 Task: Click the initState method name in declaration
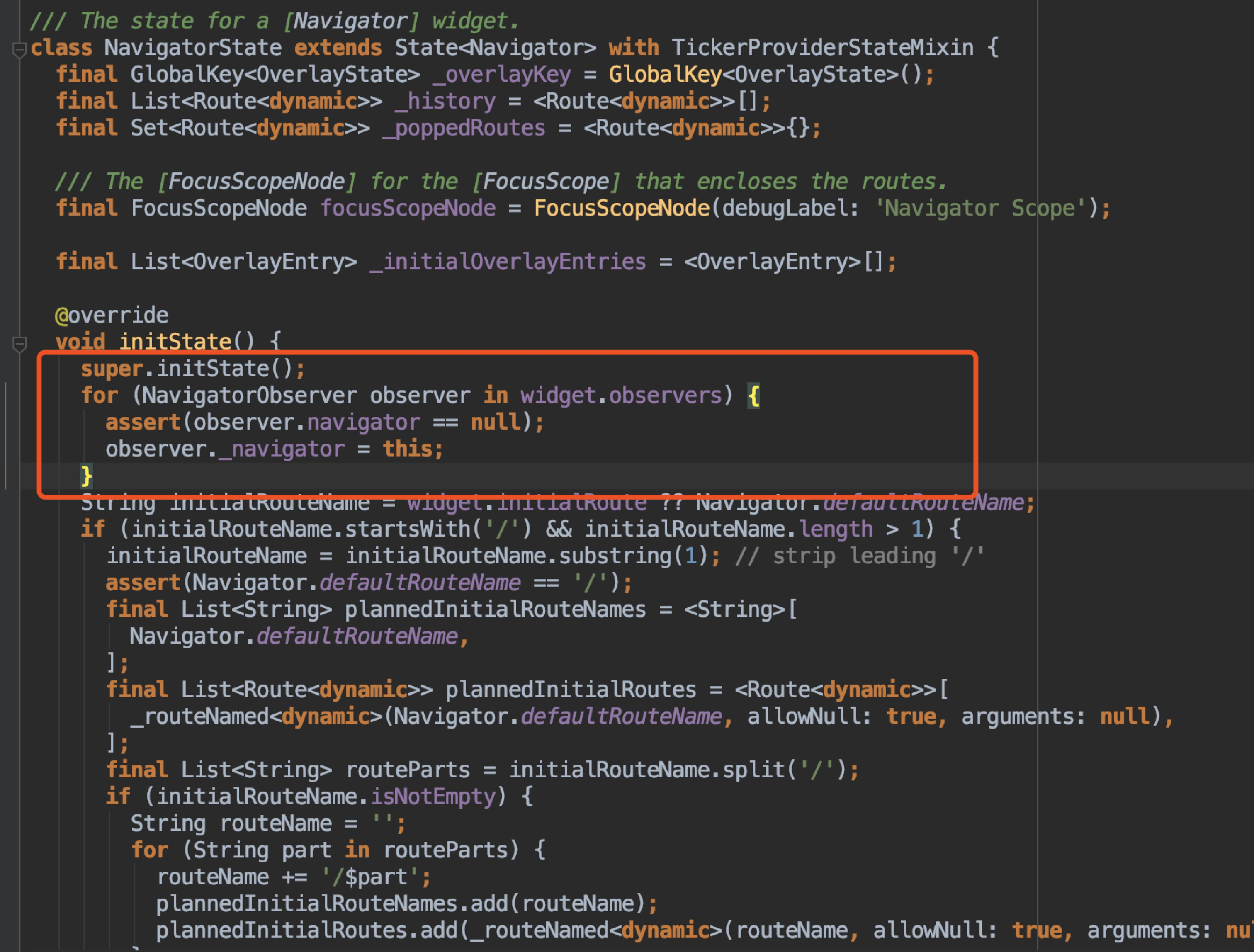point(175,341)
